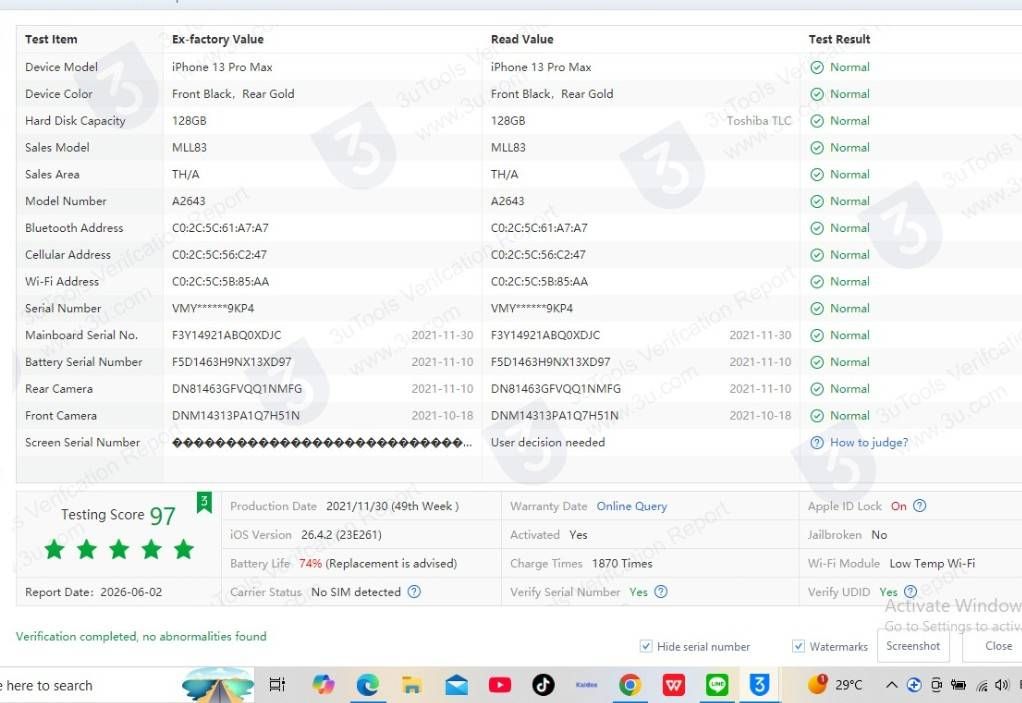1022x703 pixels.
Task: Open the network status tray icon
Action: pyautogui.click(x=982, y=685)
